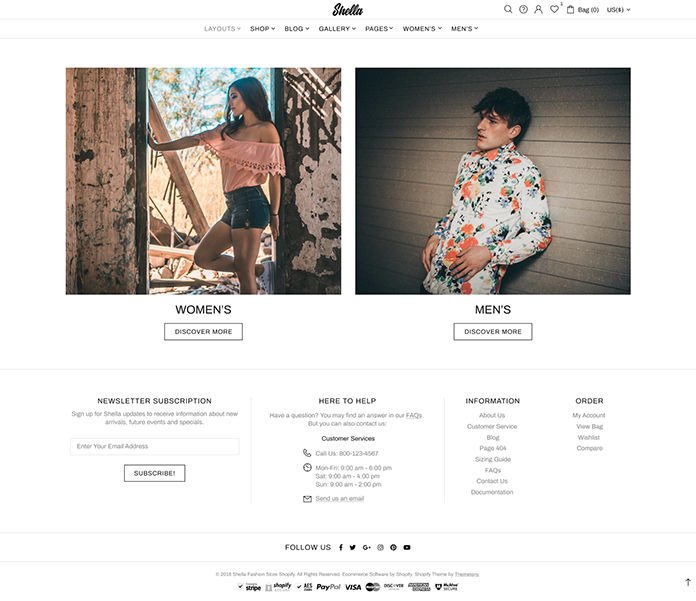Open the search magnifier icon
This screenshot has width=696, height=601.
pyautogui.click(x=508, y=9)
